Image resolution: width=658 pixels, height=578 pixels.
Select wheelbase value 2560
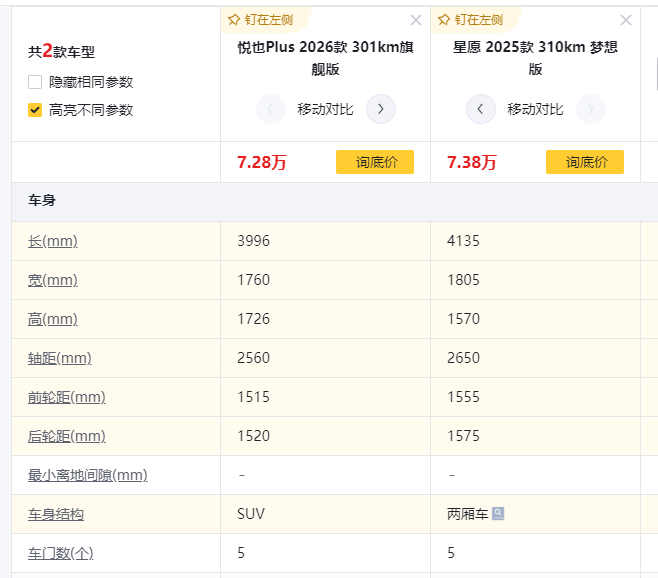[x=253, y=358]
